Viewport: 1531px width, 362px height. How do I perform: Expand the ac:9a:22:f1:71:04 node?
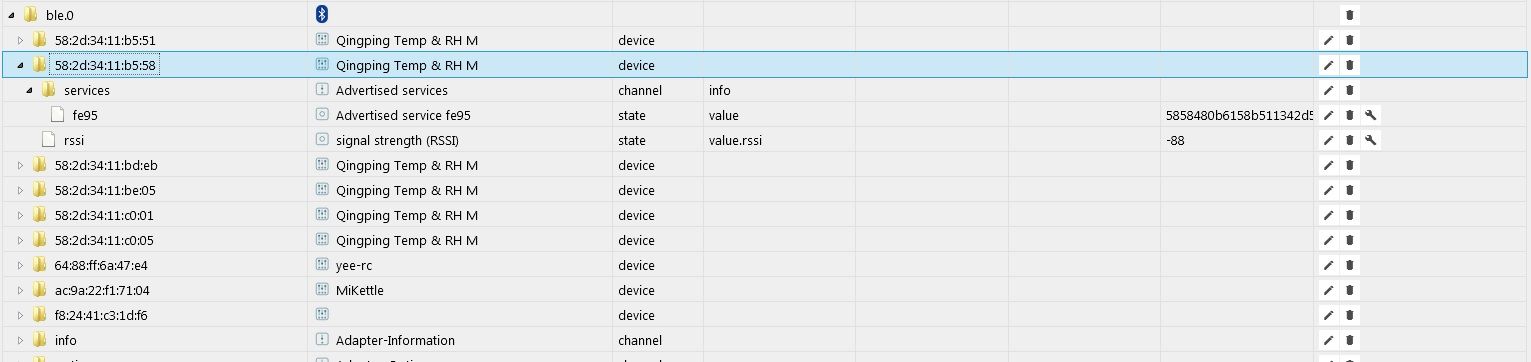[21, 290]
